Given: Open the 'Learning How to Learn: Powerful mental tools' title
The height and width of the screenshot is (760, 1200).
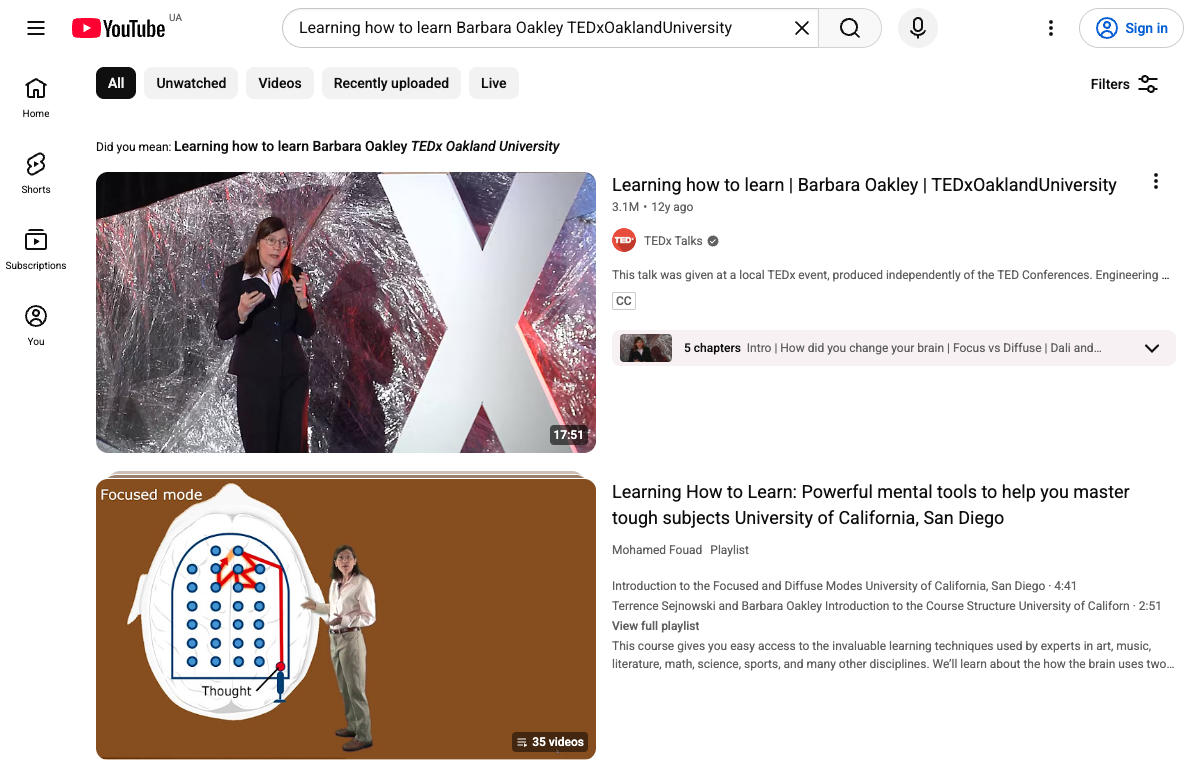Looking at the screenshot, I should 871,505.
